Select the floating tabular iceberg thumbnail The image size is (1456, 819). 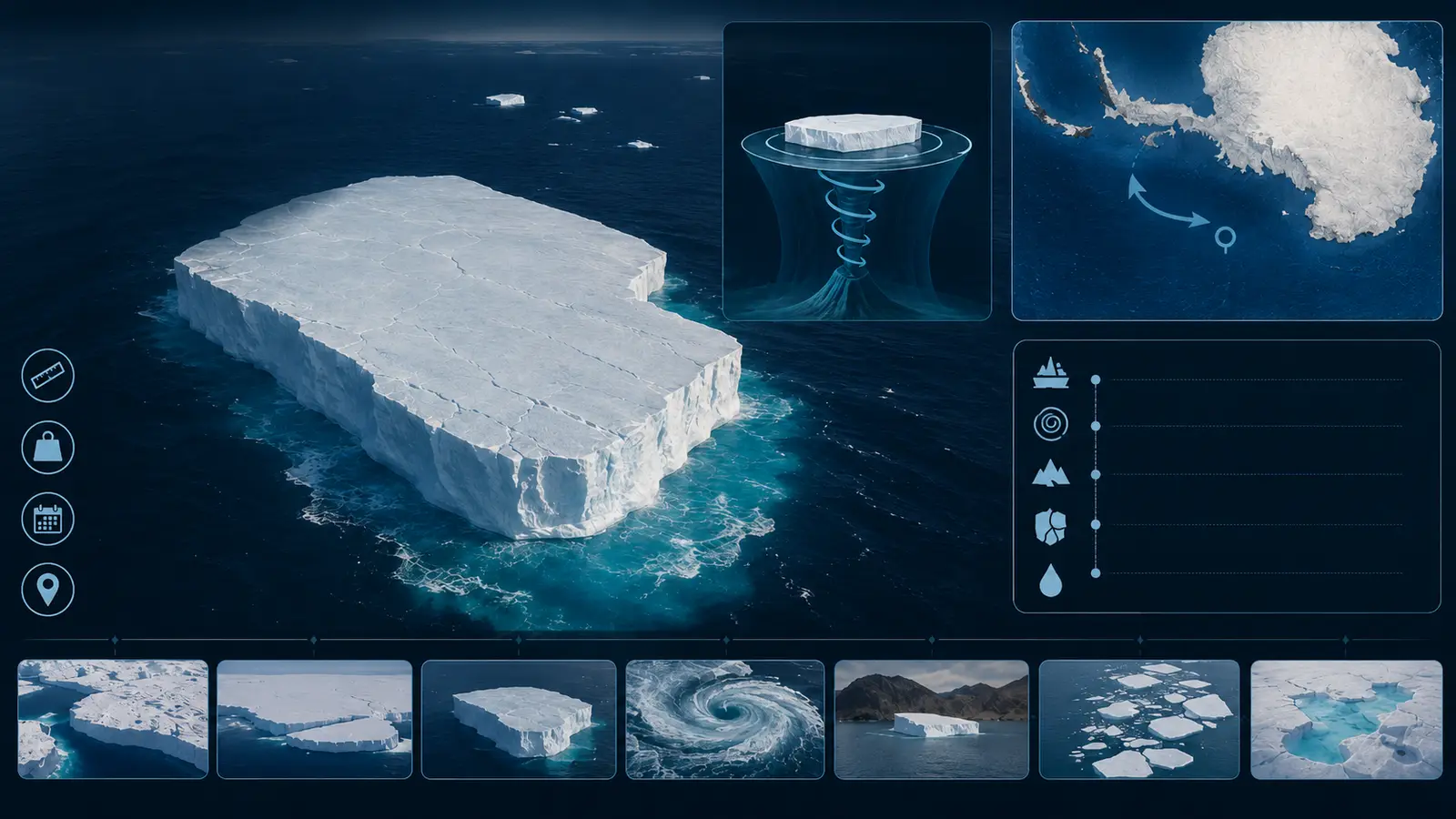click(x=519, y=719)
